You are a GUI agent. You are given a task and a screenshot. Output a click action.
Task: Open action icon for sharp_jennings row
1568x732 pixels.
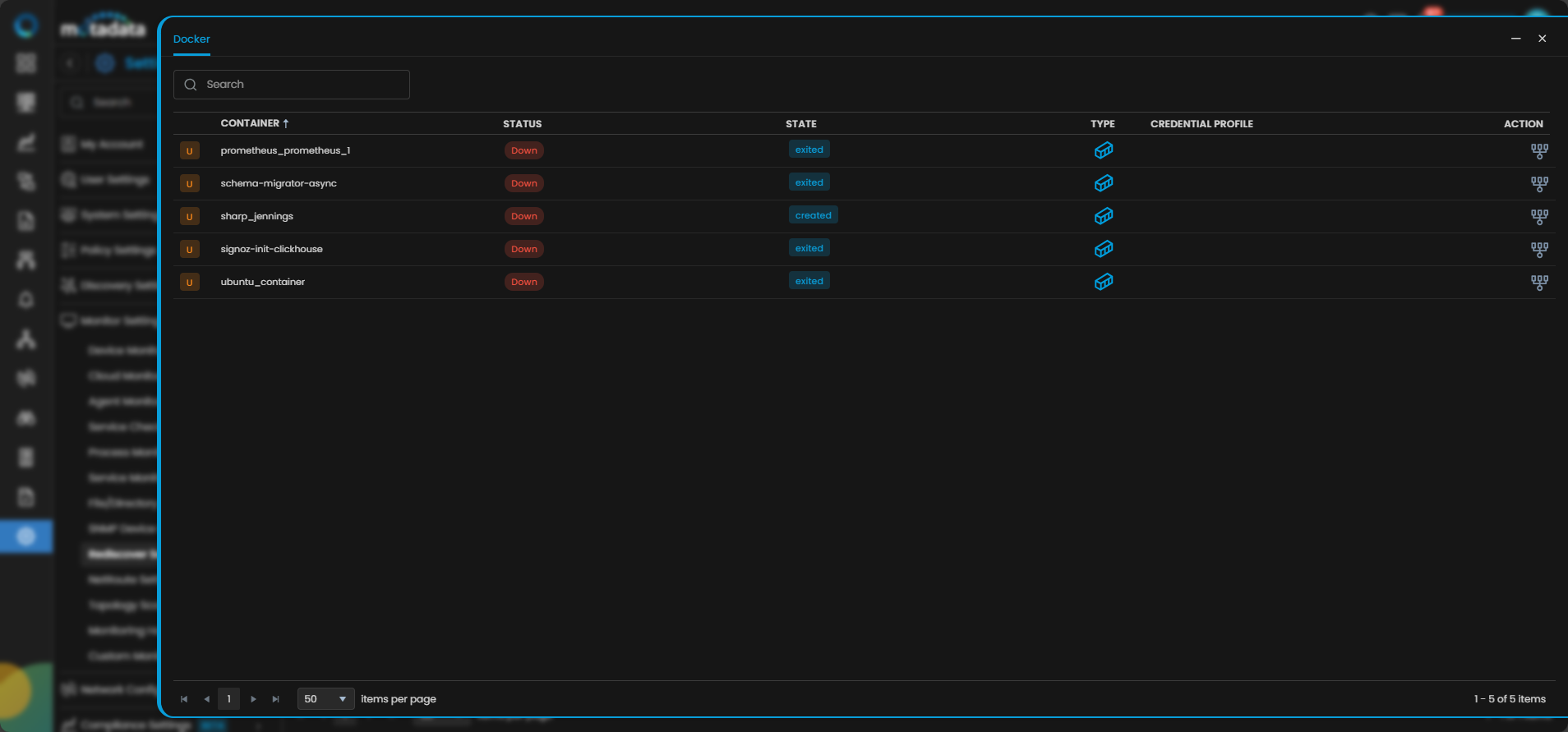coord(1539,217)
